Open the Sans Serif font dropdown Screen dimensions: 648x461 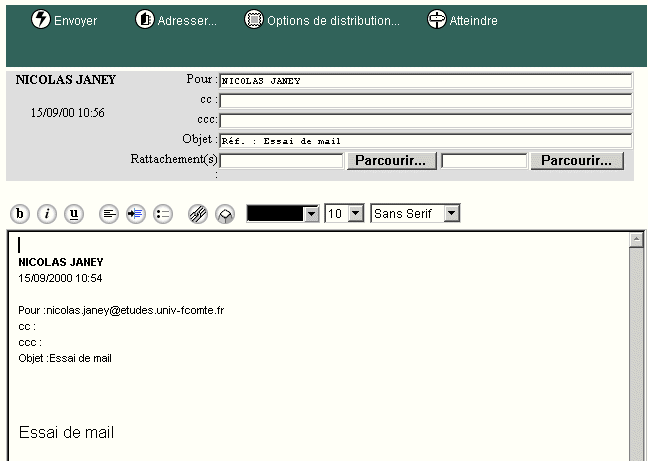click(x=452, y=214)
